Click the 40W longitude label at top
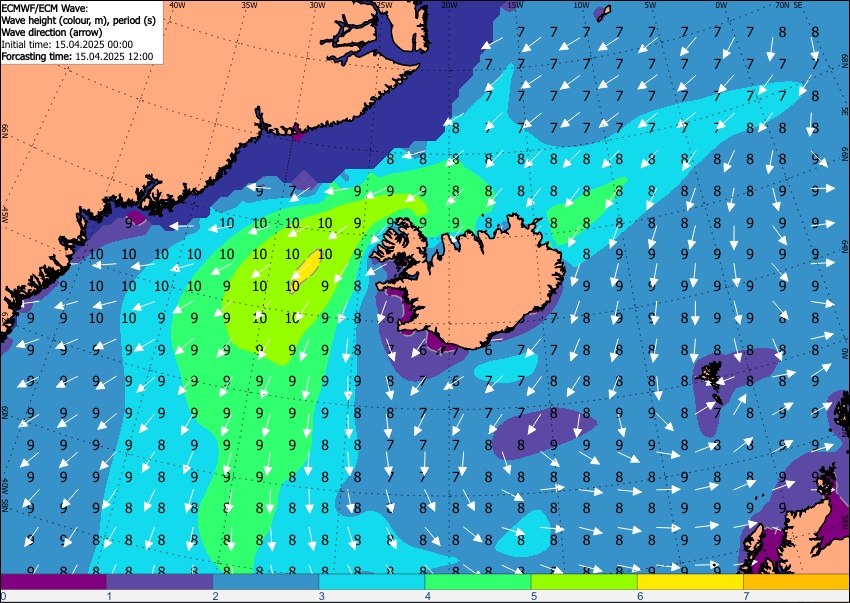 click(x=177, y=5)
